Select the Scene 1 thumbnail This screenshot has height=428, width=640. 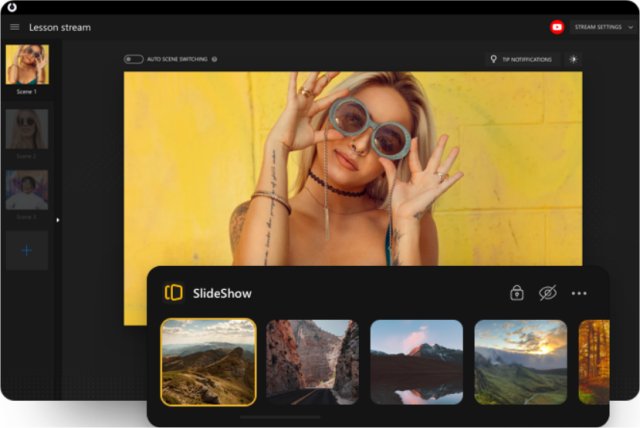pyautogui.click(x=27, y=64)
